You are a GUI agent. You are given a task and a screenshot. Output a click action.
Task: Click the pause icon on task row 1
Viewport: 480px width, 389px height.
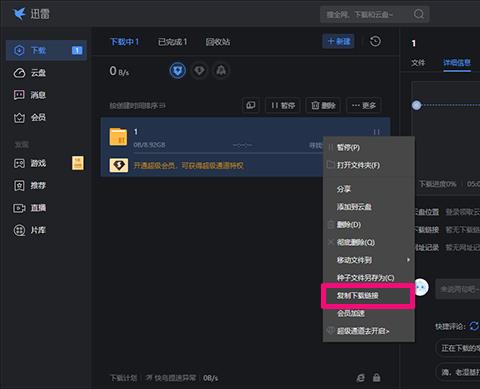pos(377,132)
